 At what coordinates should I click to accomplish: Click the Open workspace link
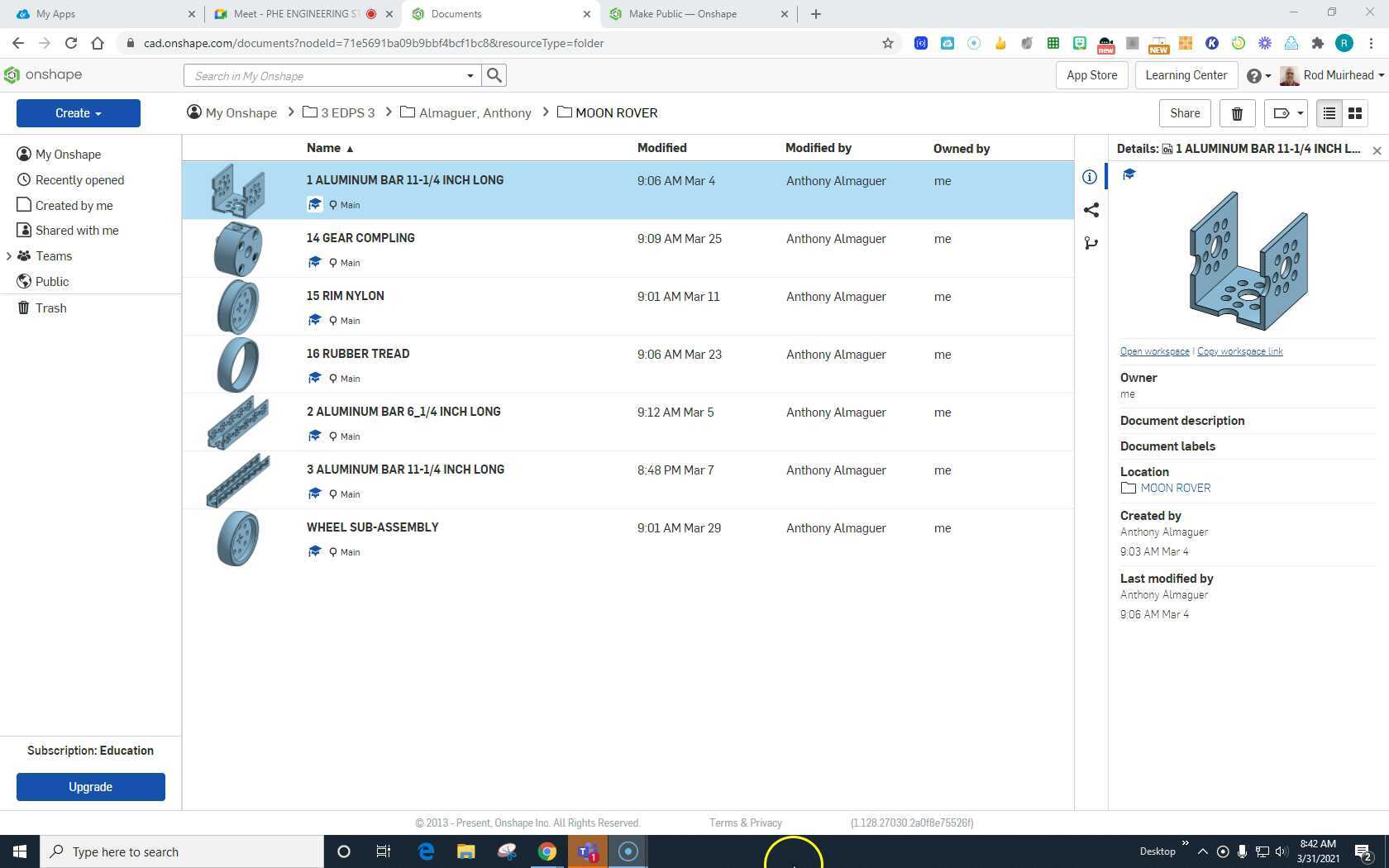(x=1154, y=351)
